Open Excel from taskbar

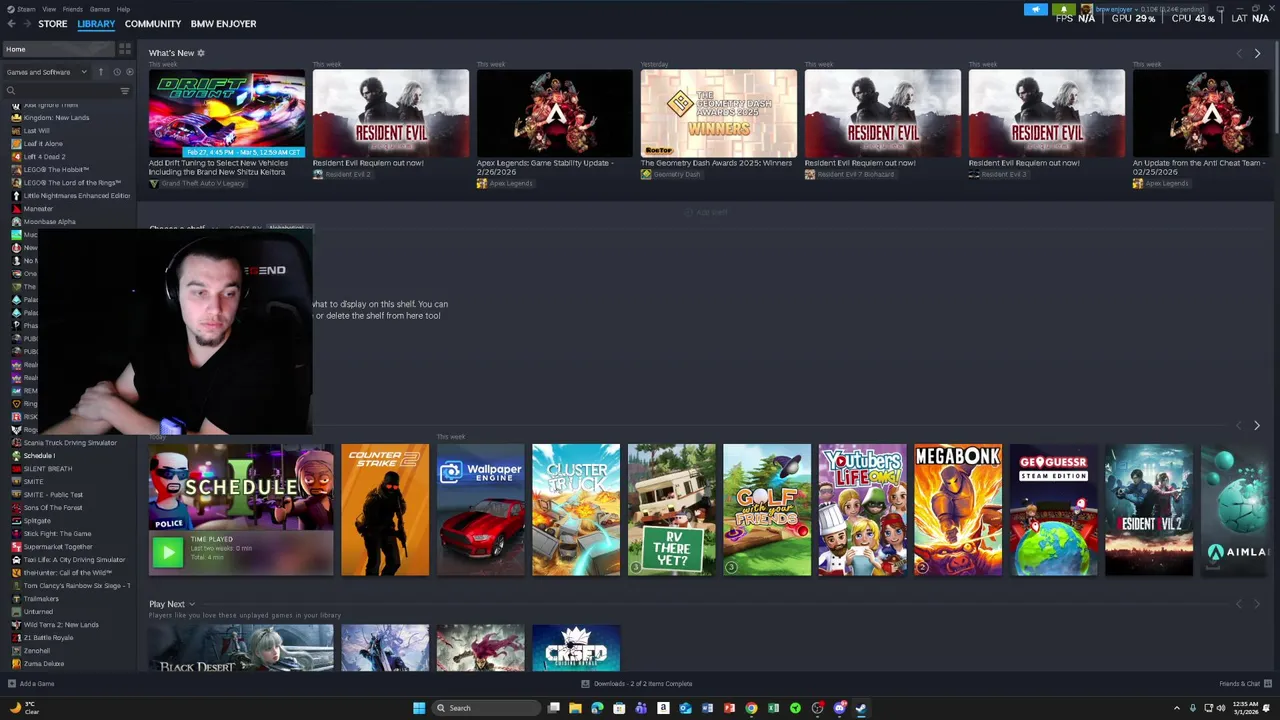click(x=773, y=708)
